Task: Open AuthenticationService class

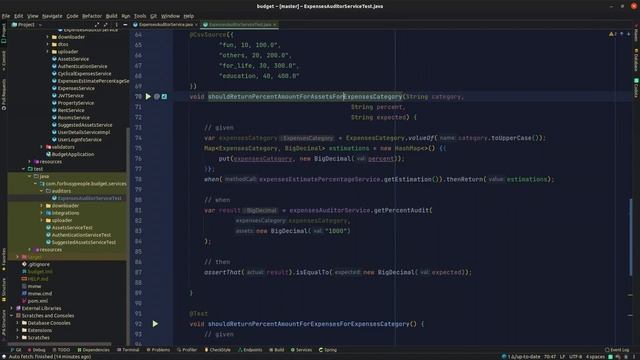Action: point(80,66)
